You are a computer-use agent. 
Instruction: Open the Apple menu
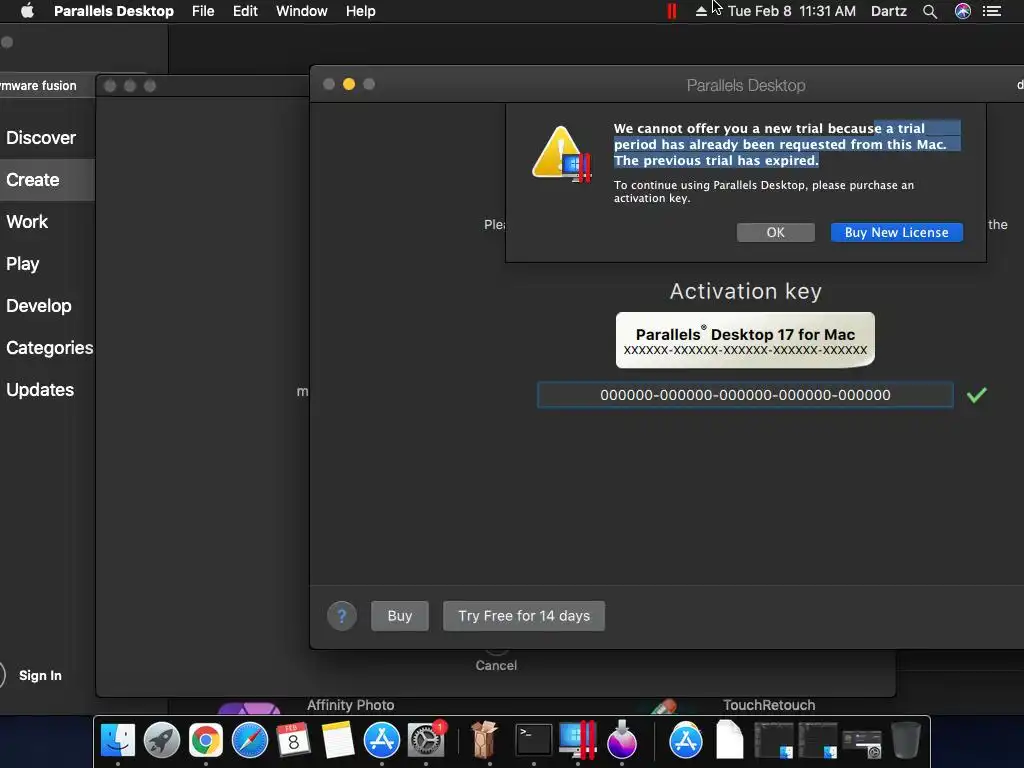tap(27, 11)
